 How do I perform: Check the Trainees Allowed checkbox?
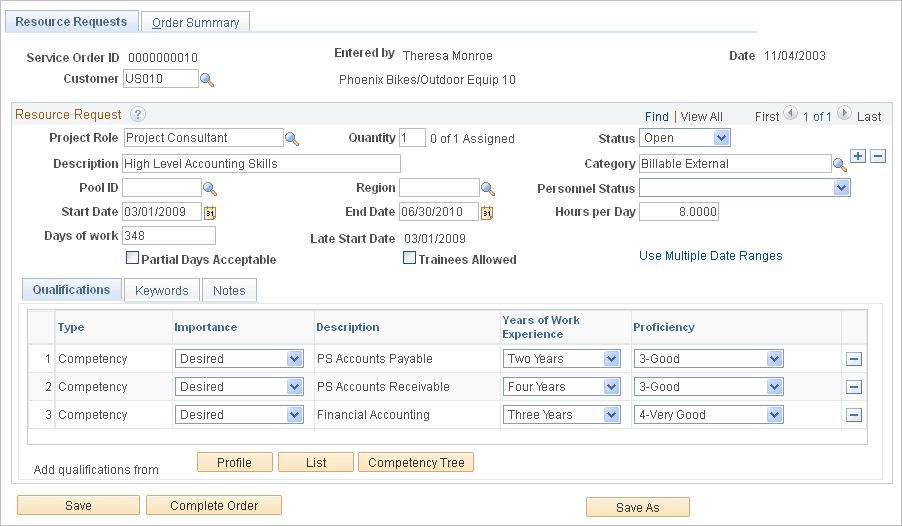[409, 258]
